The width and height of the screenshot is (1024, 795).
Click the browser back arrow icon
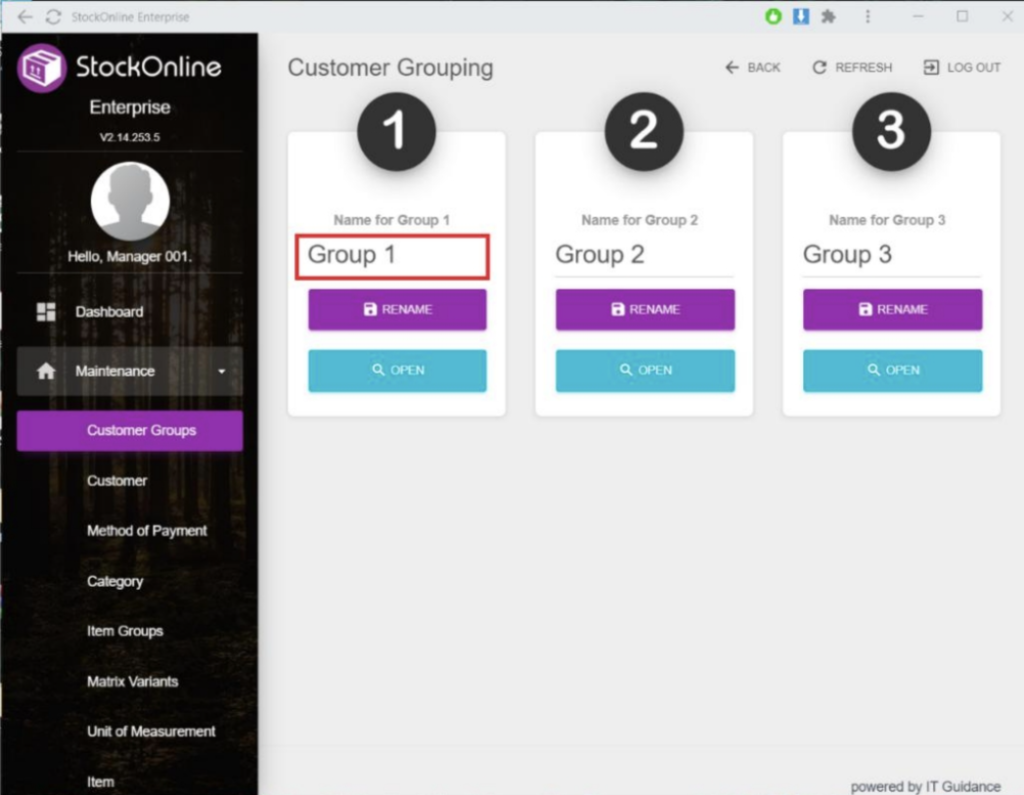25,17
